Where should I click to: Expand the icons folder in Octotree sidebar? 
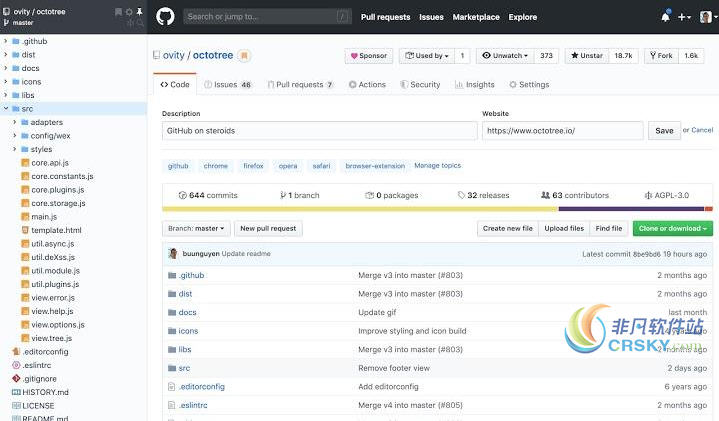pyautogui.click(x=6, y=82)
